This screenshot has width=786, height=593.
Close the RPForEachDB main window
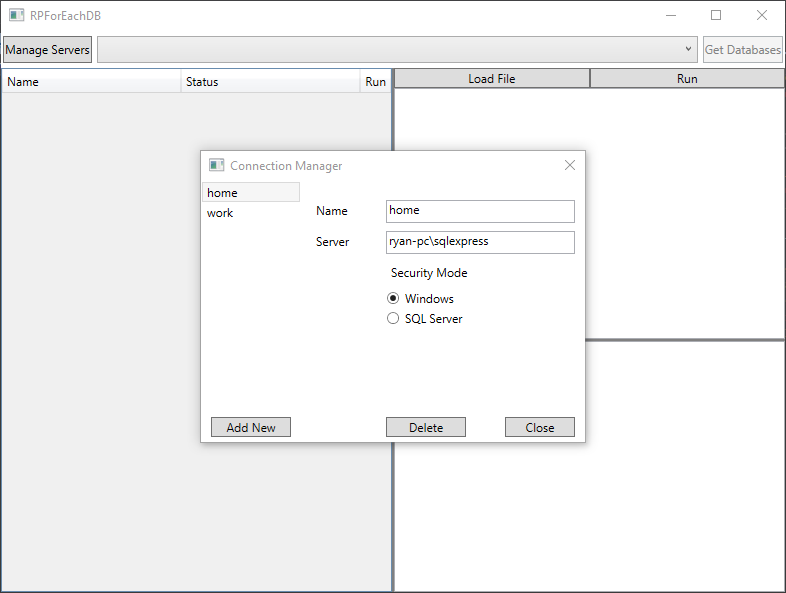[x=762, y=16]
